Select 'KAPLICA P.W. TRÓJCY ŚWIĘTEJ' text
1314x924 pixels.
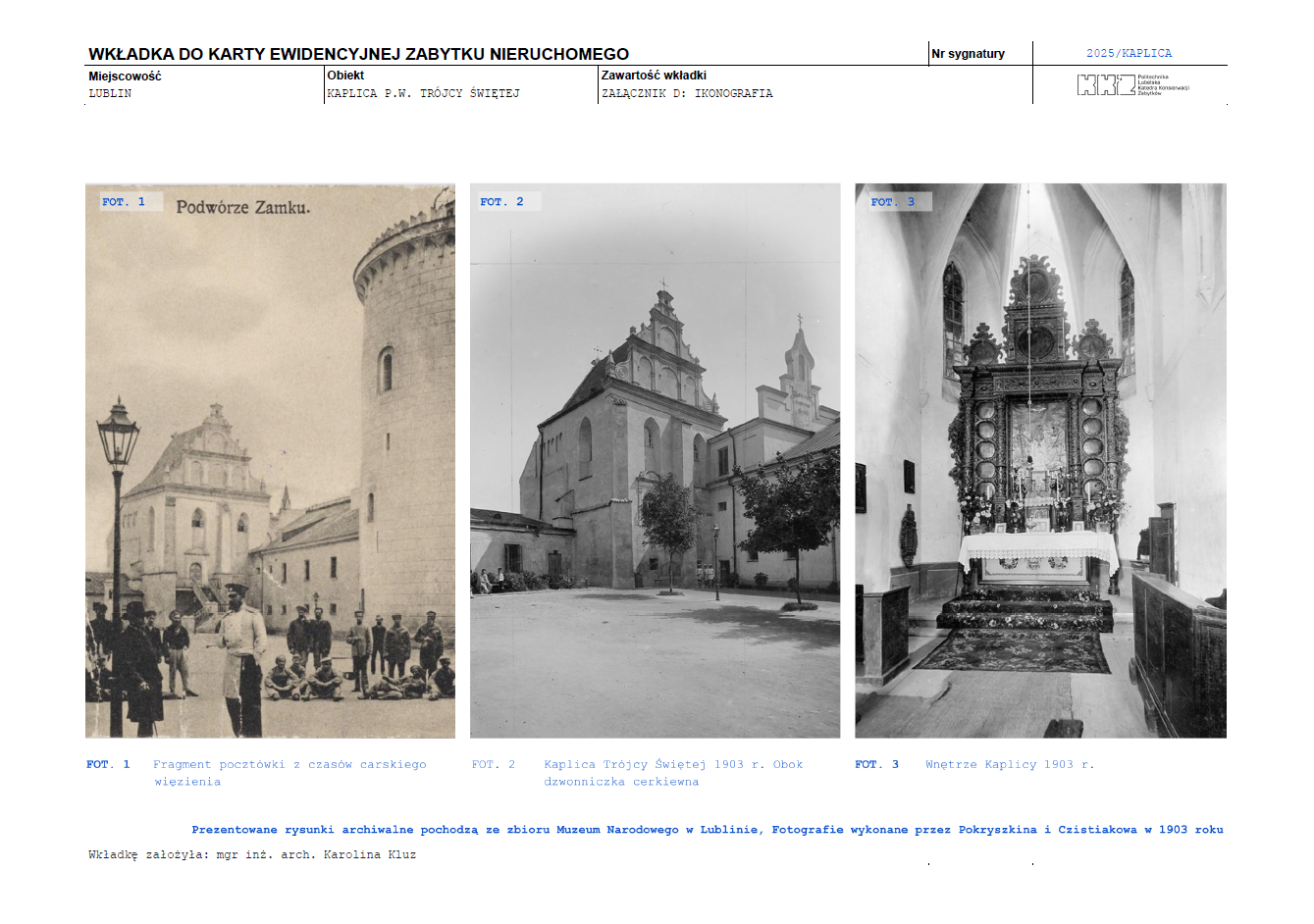[423, 93]
